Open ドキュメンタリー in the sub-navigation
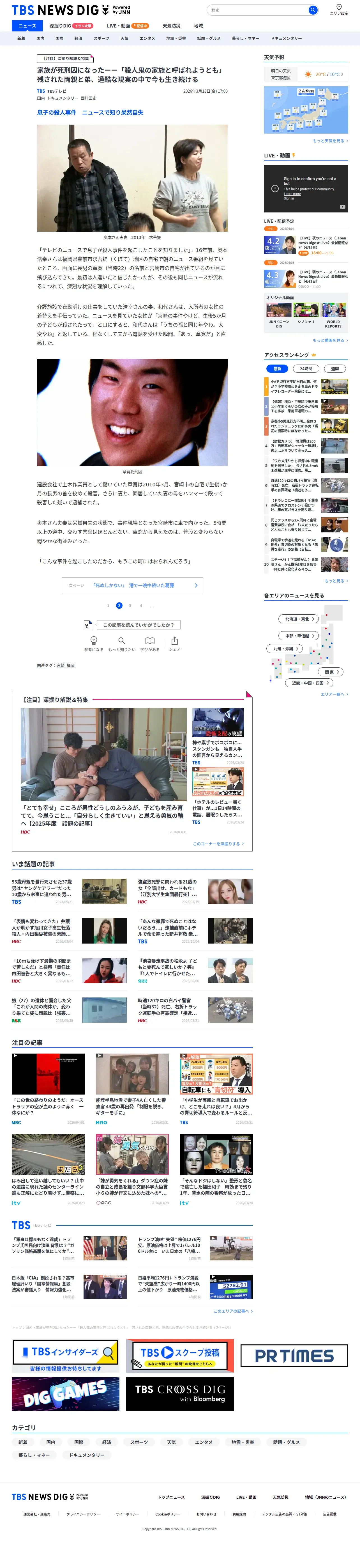This screenshot has height=1568, width=360. 287,38
